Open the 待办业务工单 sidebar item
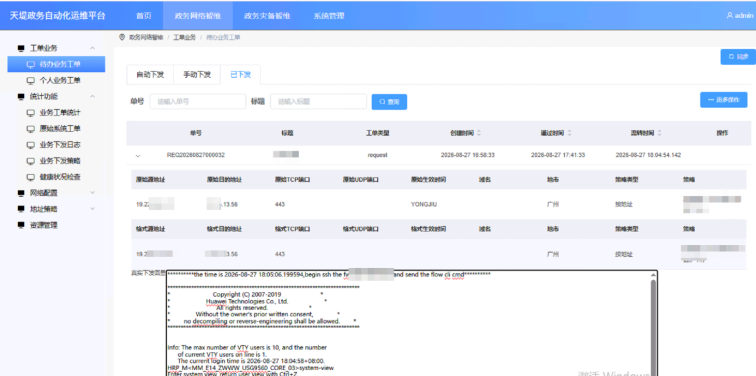 (56, 64)
